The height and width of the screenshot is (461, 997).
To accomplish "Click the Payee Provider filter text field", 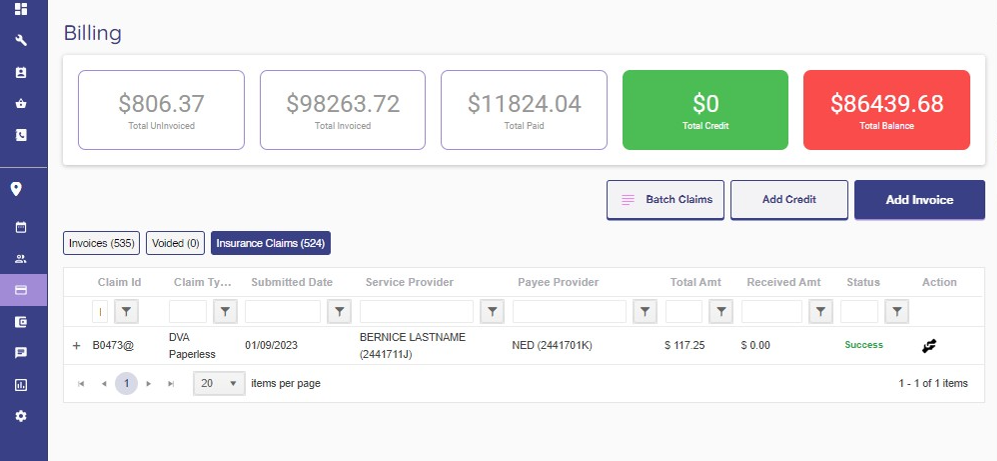I will point(569,312).
